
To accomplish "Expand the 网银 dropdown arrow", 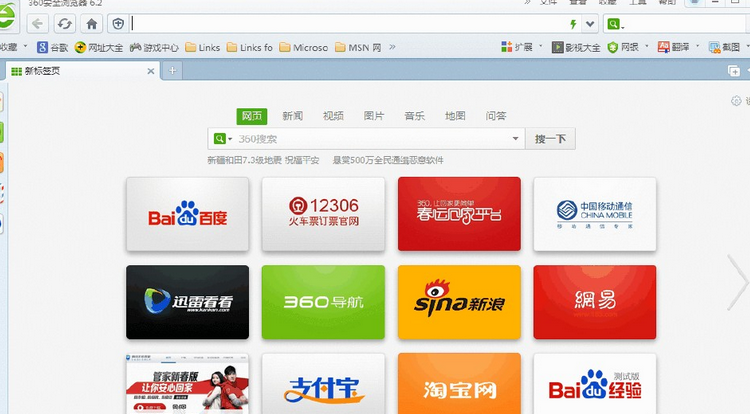I will (647, 46).
